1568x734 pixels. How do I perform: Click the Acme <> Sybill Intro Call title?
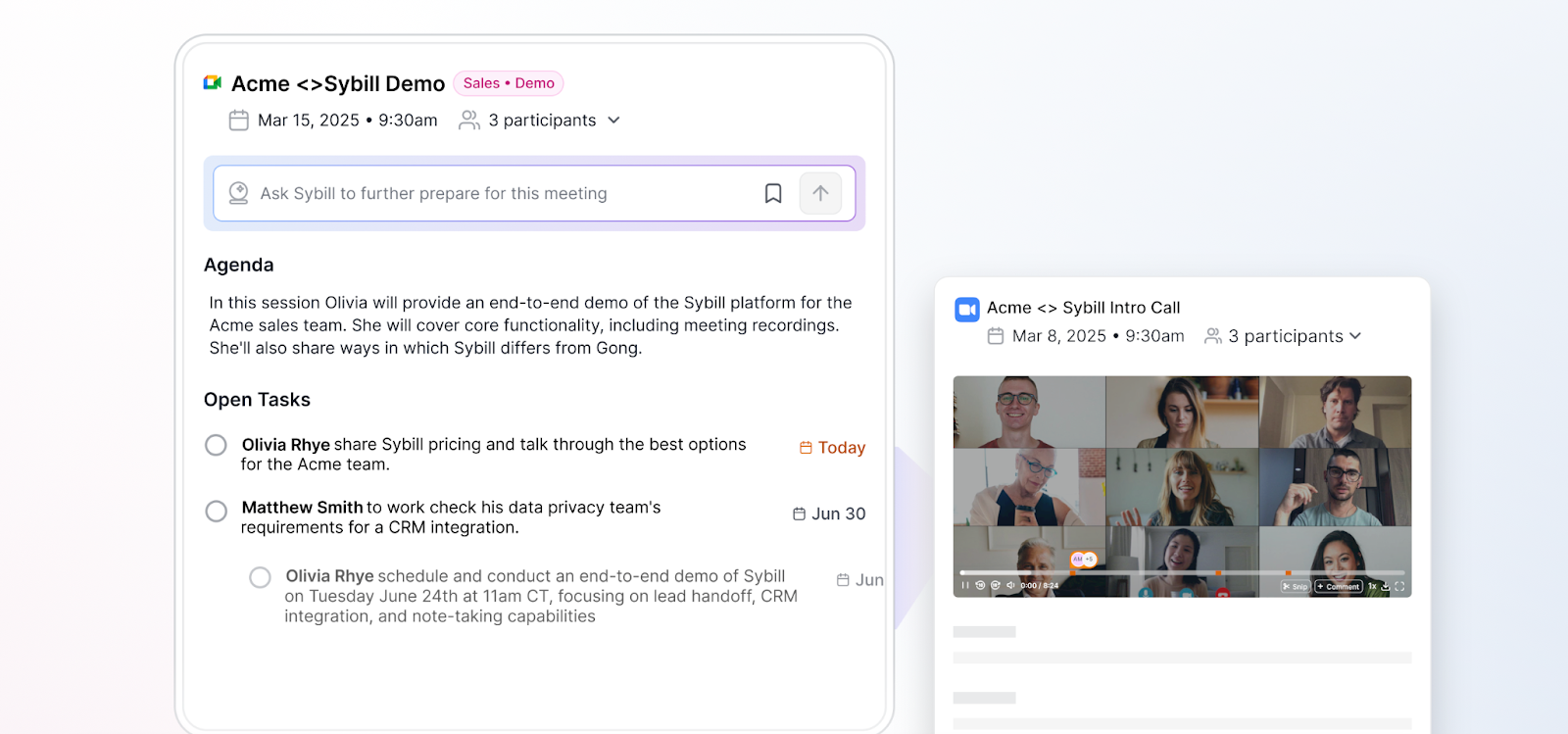coord(1084,308)
